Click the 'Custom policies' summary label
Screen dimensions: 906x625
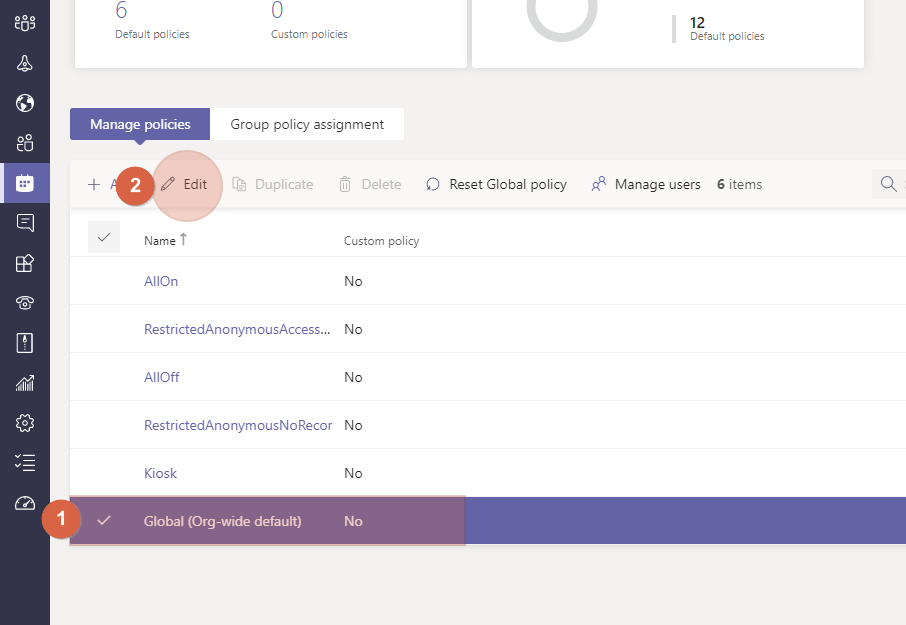pos(309,34)
